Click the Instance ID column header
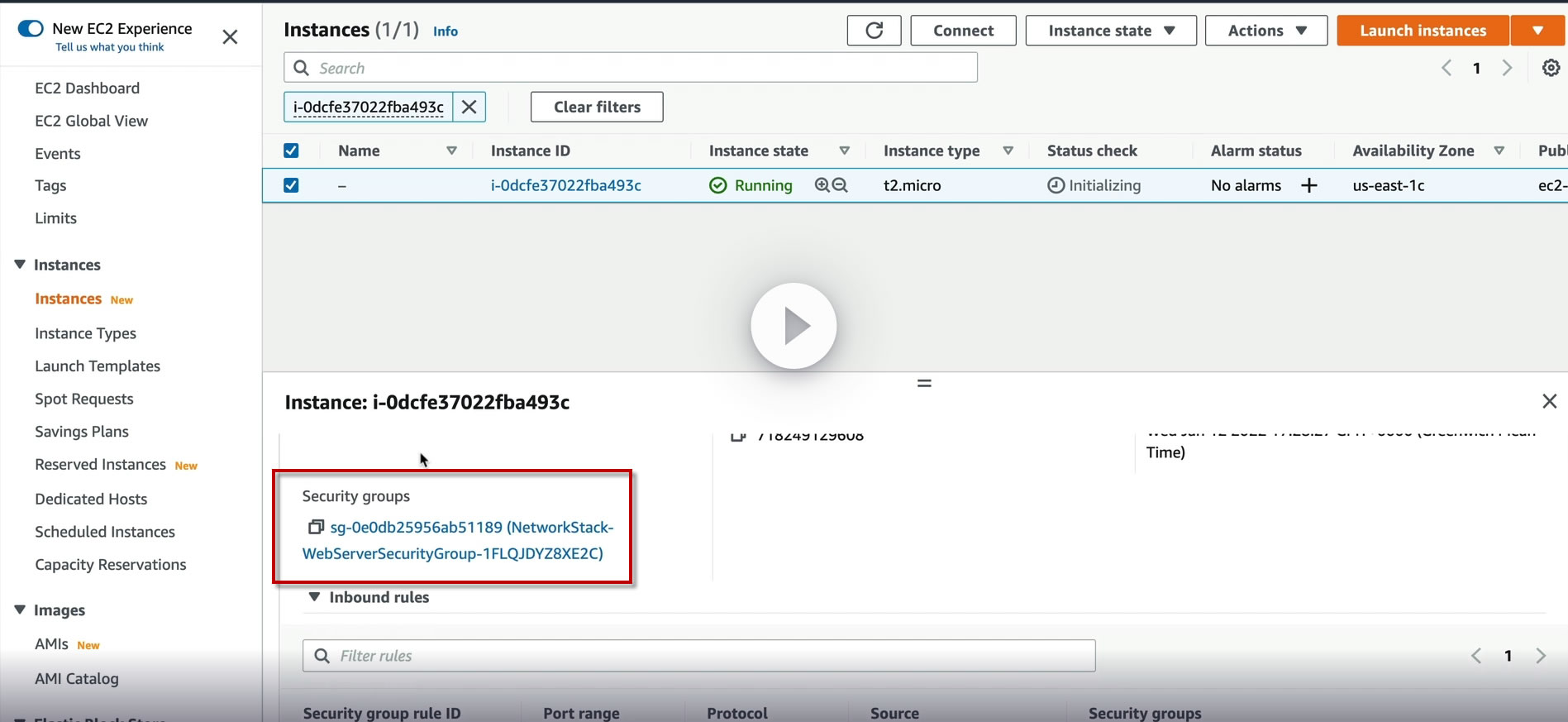The width and height of the screenshot is (1568, 722). click(531, 151)
